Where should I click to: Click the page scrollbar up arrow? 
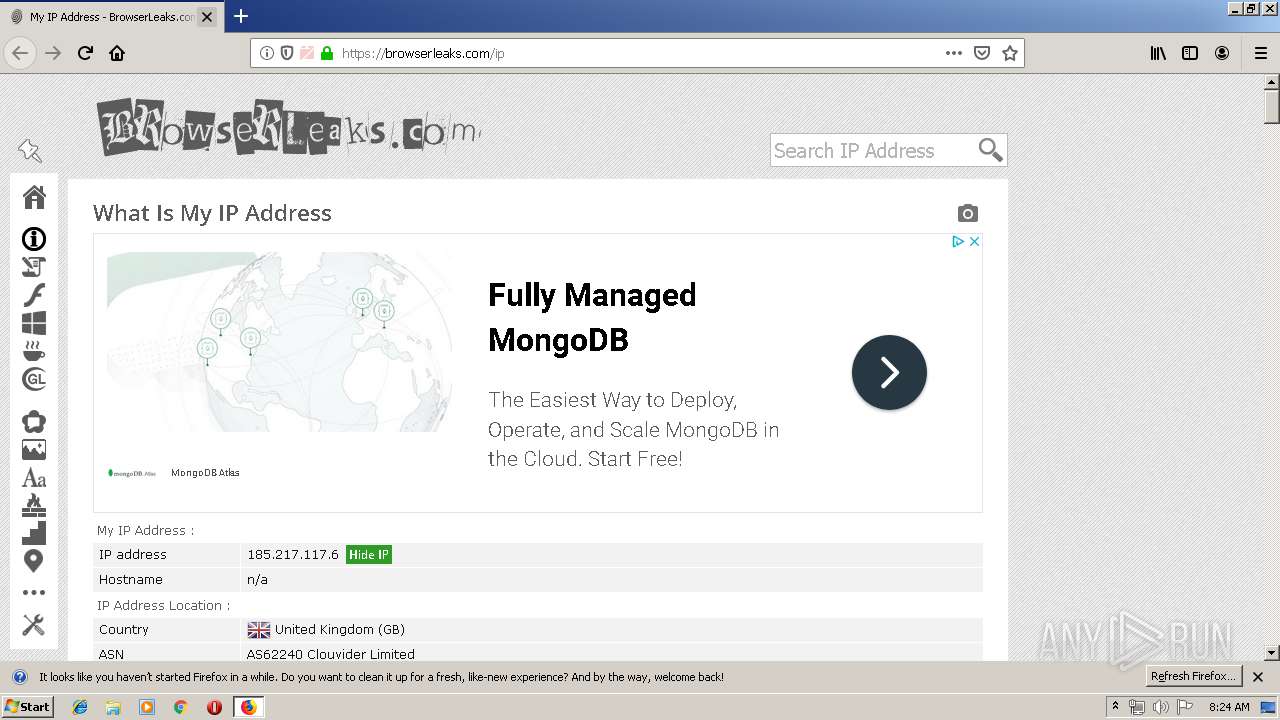[1272, 81]
